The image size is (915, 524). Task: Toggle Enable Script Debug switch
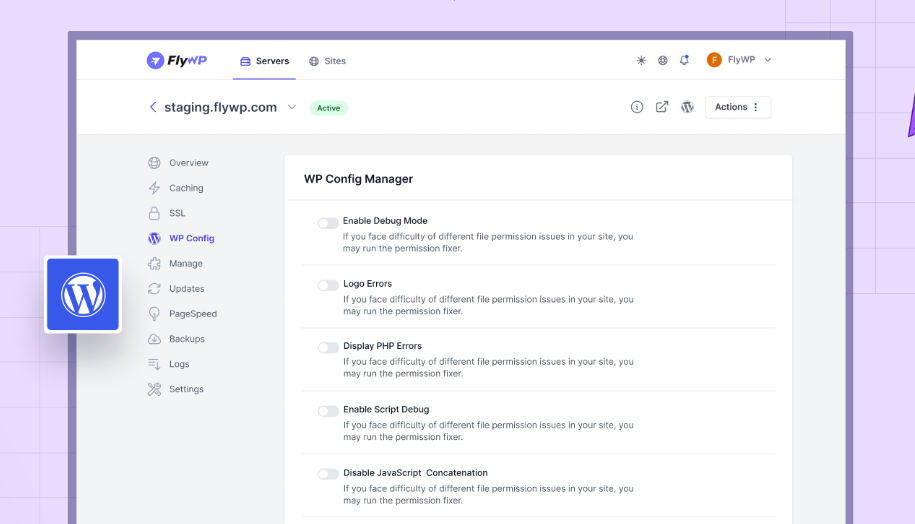328,411
